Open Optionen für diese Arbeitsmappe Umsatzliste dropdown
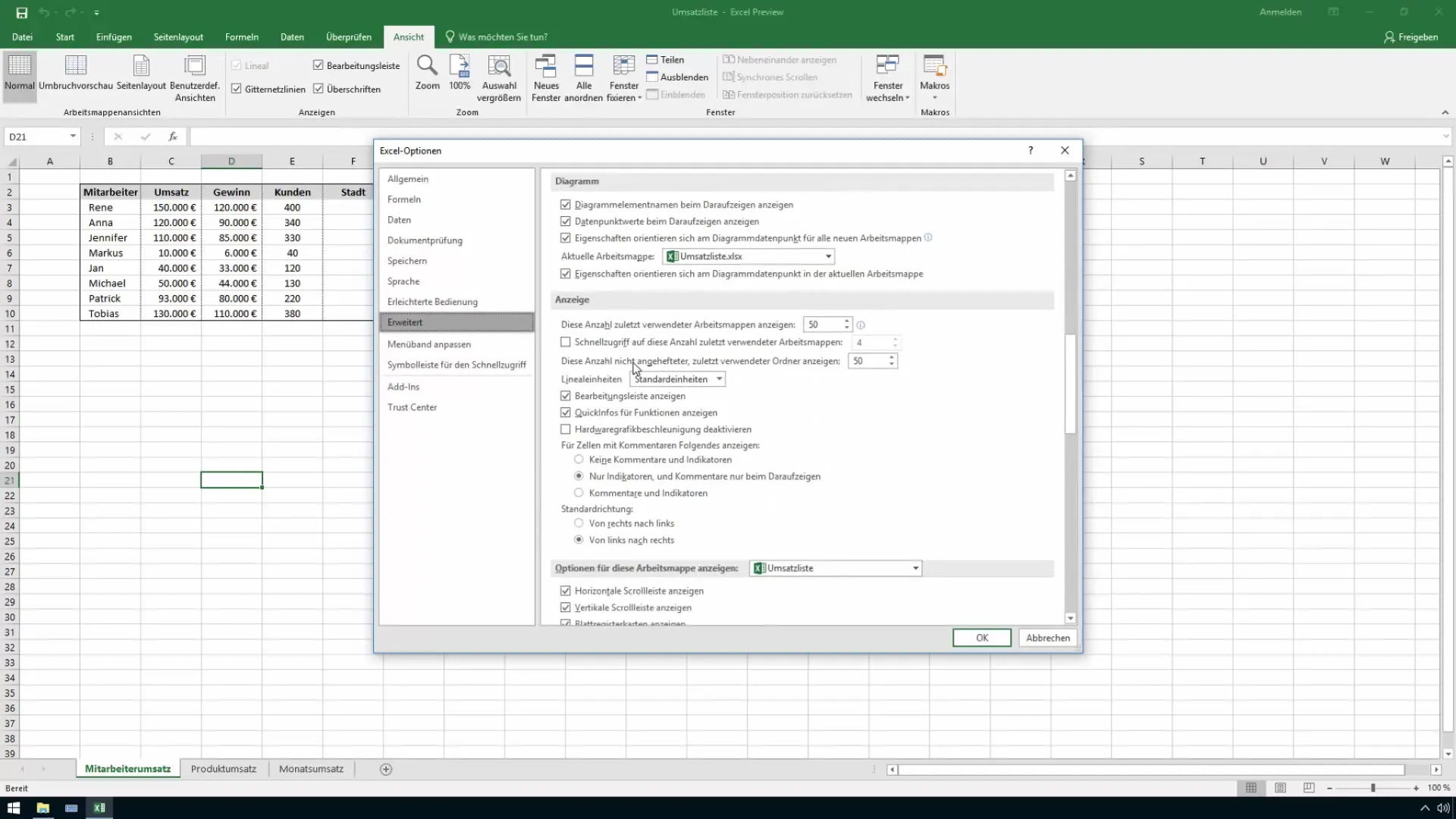Screen dimensions: 1456x819 (x=836, y=568)
